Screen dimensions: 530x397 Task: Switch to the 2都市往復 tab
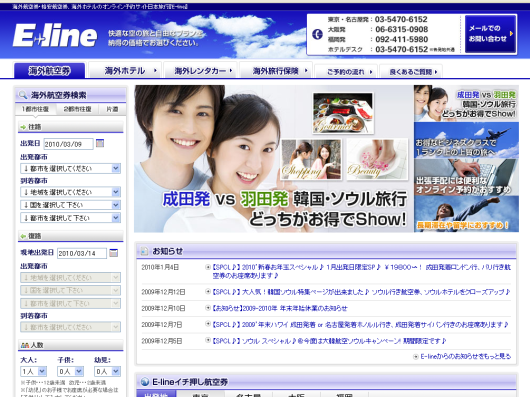[77, 109]
